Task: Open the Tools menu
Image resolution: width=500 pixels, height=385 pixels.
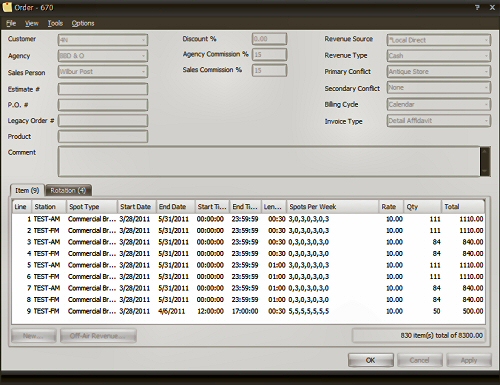Action: (x=55, y=23)
